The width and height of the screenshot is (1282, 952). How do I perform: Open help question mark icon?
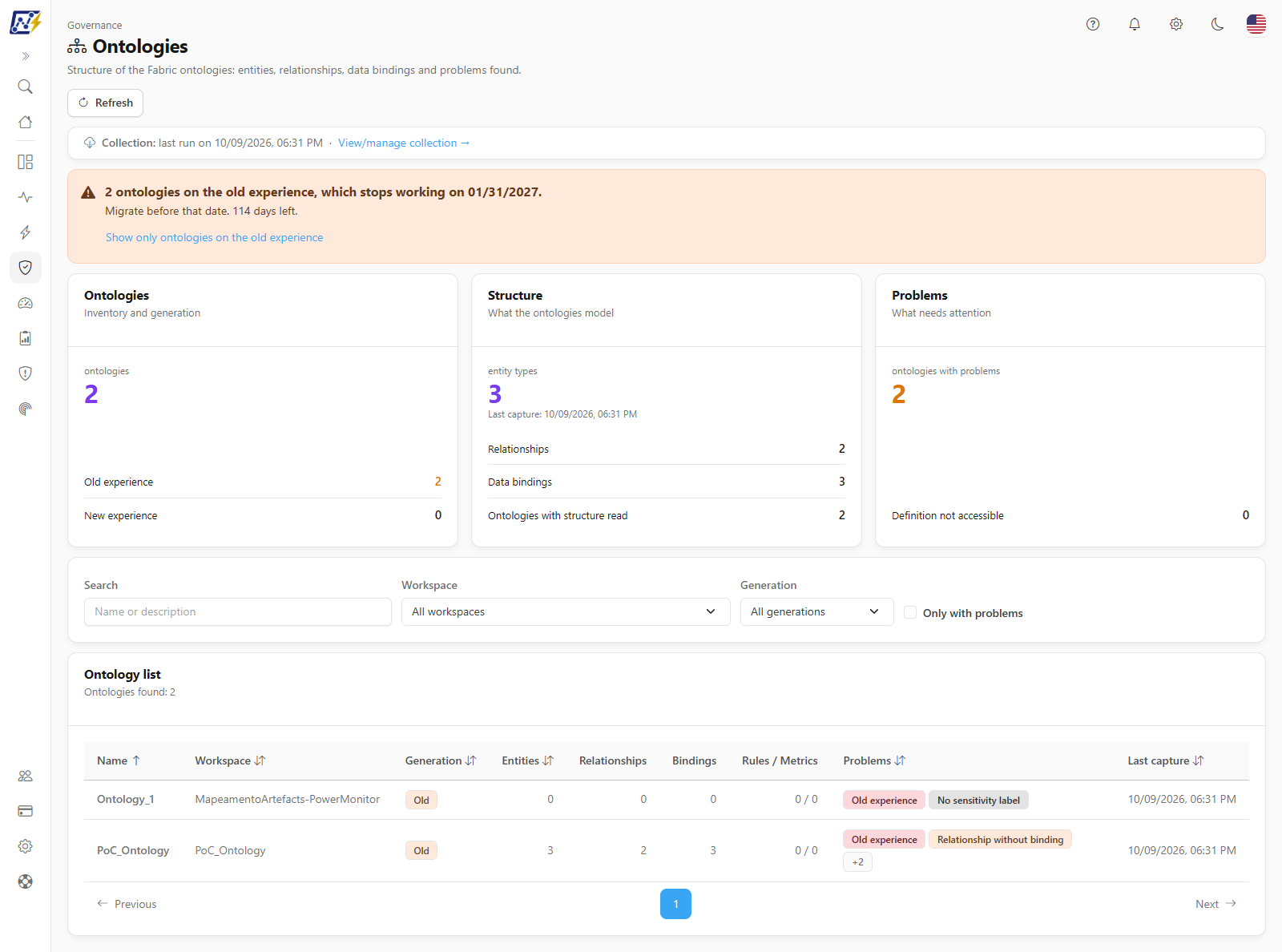pos(1093,24)
